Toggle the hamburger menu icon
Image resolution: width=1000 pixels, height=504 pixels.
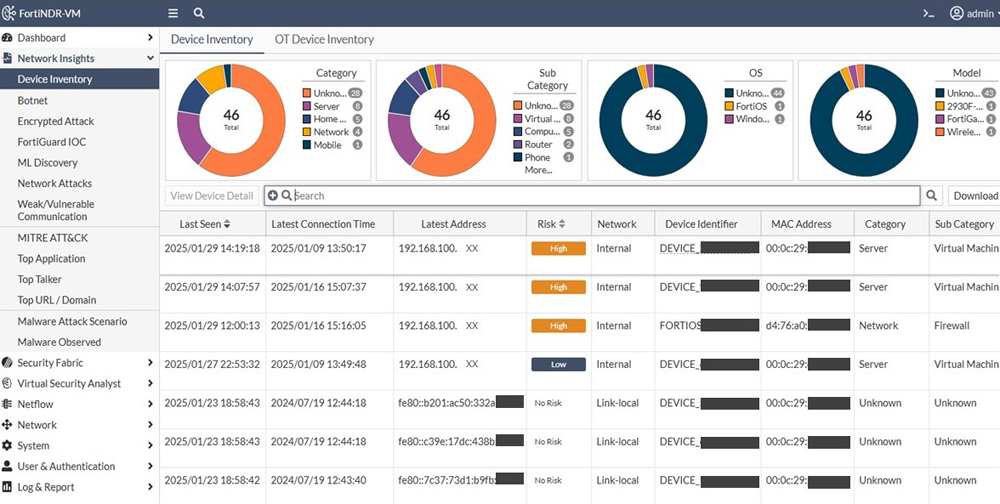[173, 13]
